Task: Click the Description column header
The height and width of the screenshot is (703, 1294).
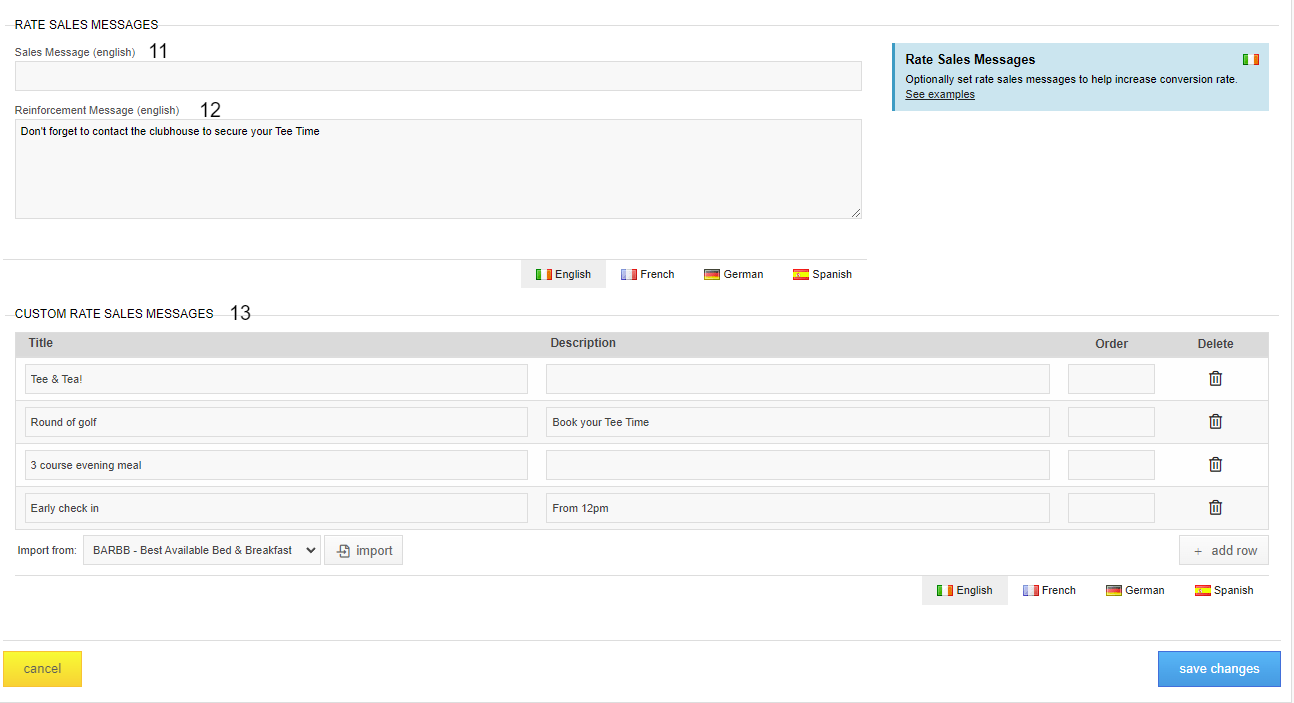Action: pos(583,343)
